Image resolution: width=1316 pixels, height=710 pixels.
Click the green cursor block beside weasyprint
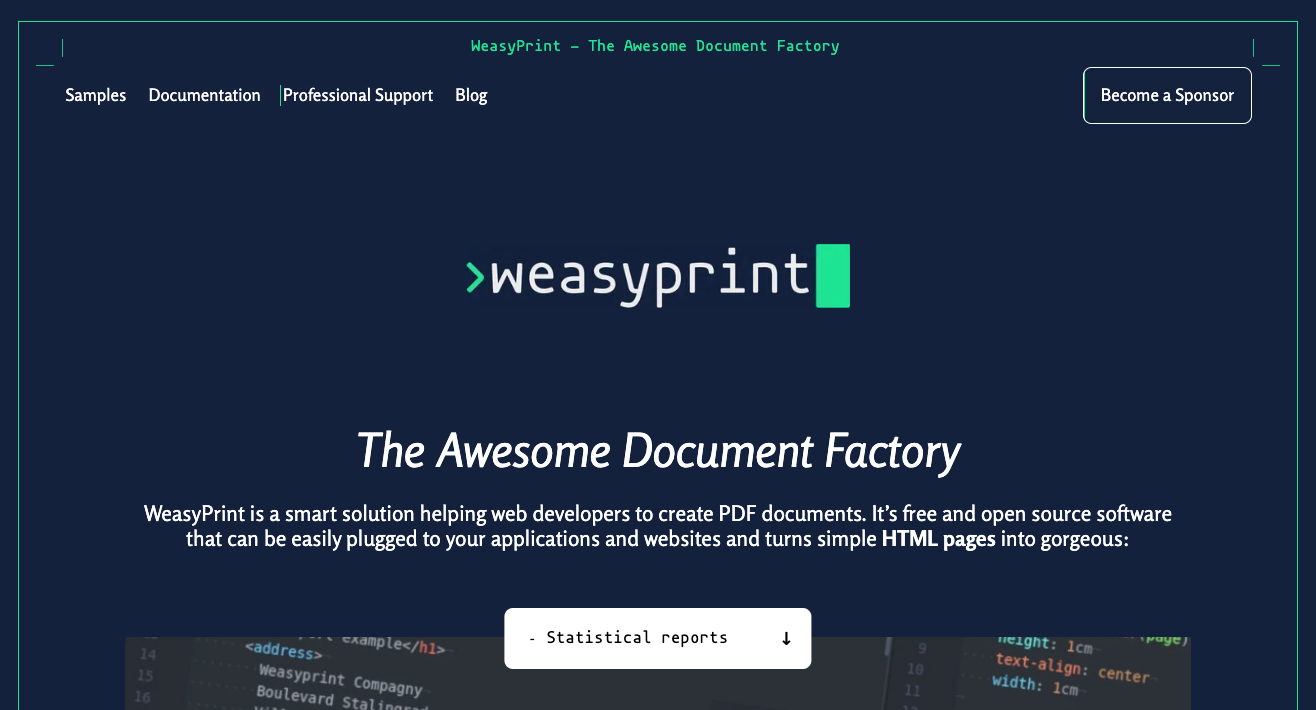pyautogui.click(x=834, y=276)
